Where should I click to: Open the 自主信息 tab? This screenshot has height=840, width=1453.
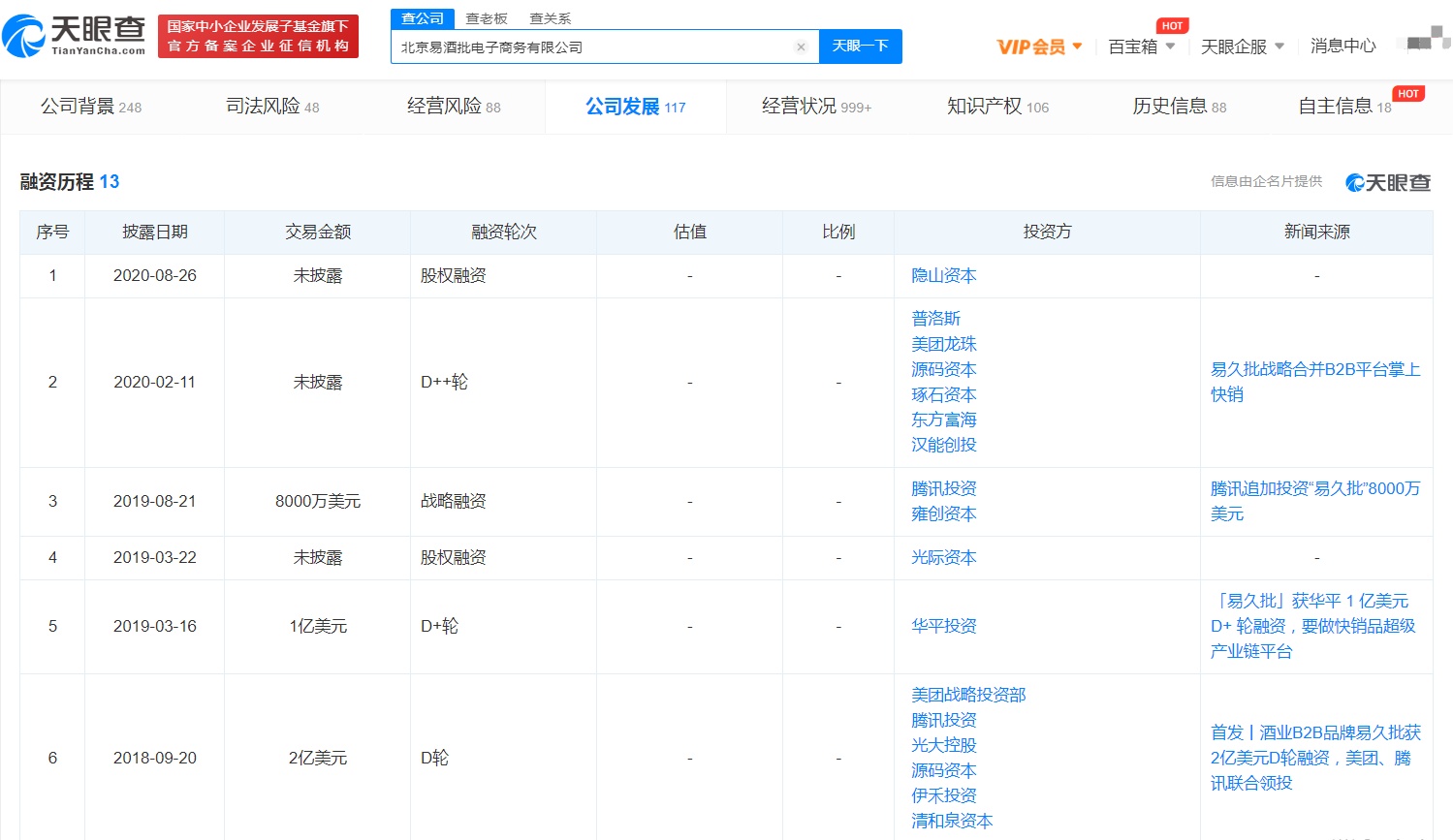point(1344,107)
